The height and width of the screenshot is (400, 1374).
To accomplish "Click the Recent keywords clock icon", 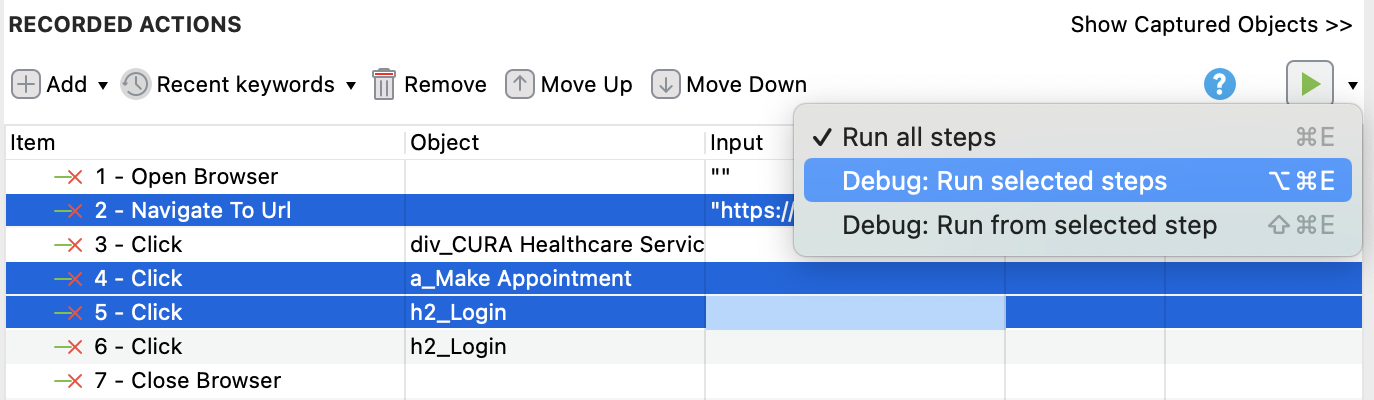I will click(135, 85).
